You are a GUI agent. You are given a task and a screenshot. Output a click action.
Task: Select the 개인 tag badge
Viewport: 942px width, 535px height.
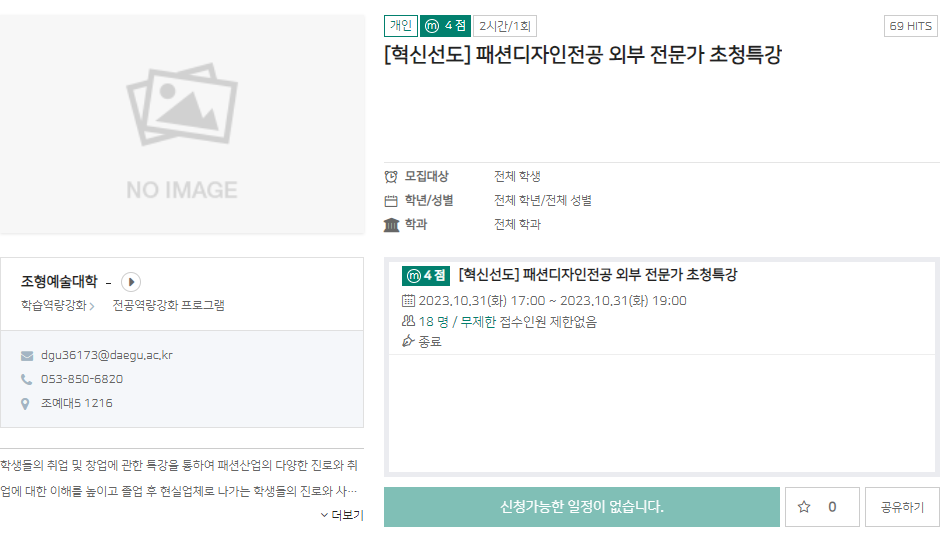(x=400, y=26)
